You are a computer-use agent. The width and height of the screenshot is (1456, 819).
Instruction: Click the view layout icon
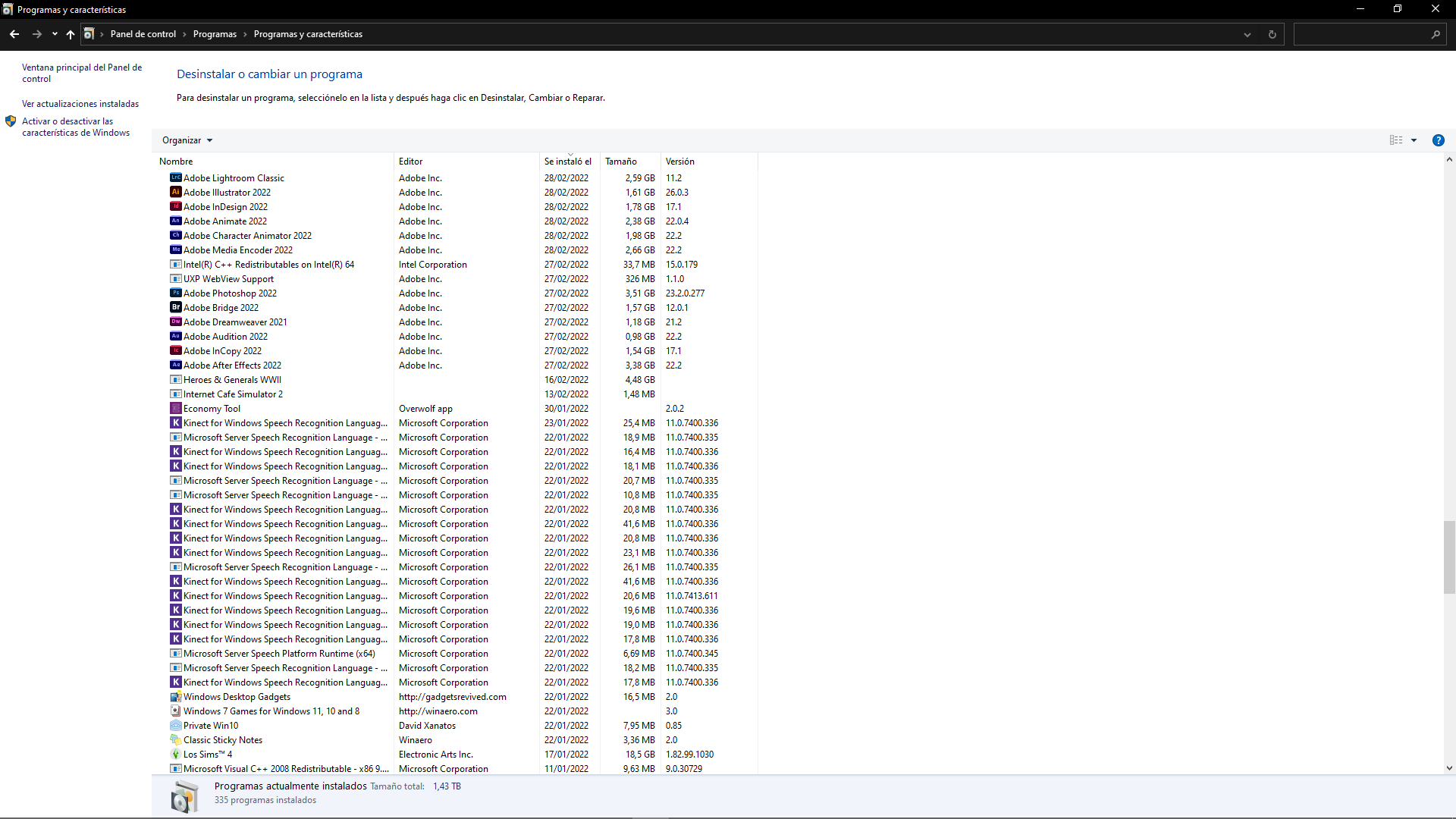tap(1396, 140)
